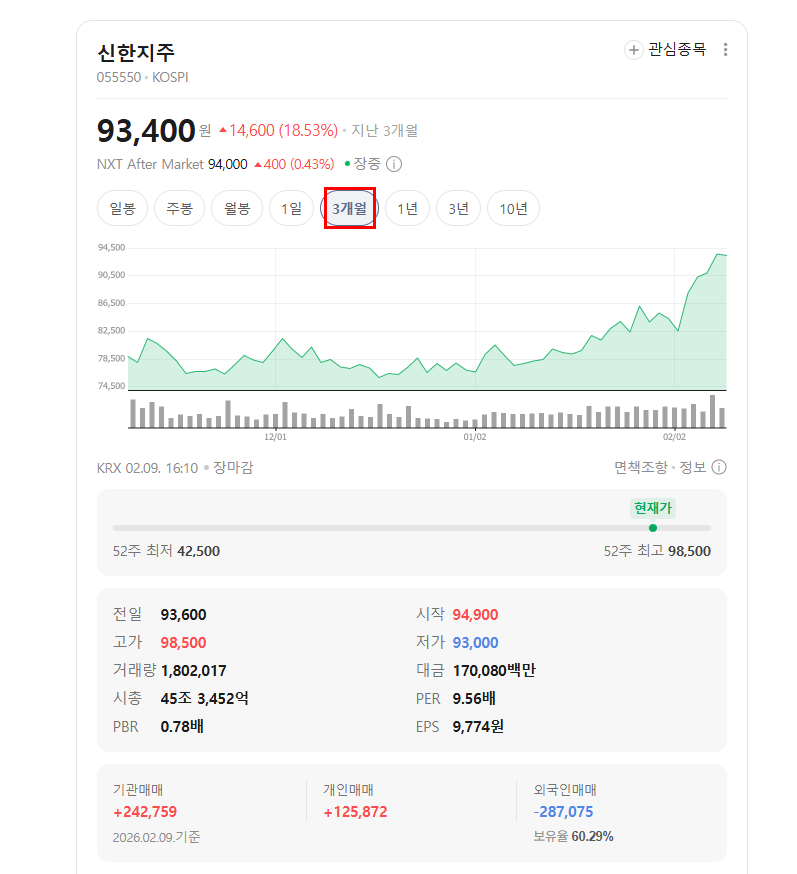Click the 관심종목 label

[677, 50]
